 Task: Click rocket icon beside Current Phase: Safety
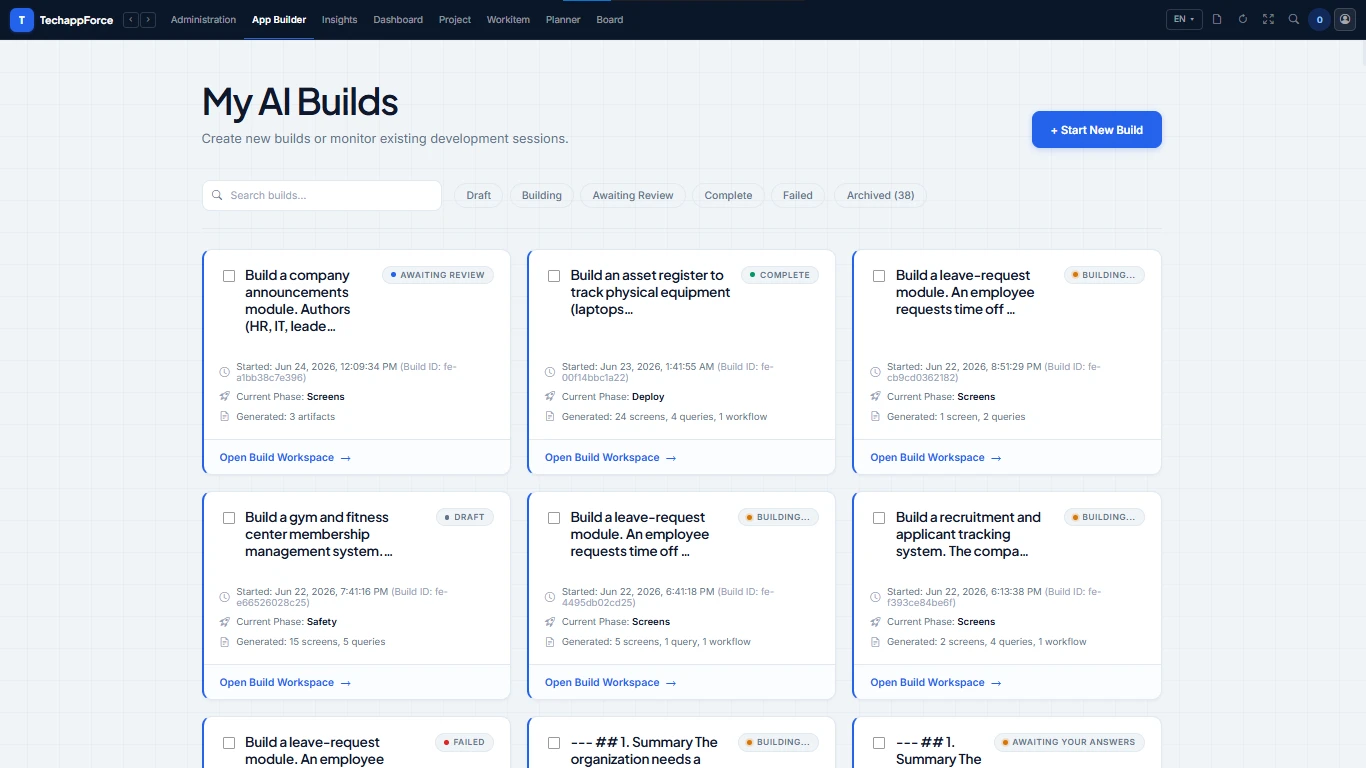[224, 622]
